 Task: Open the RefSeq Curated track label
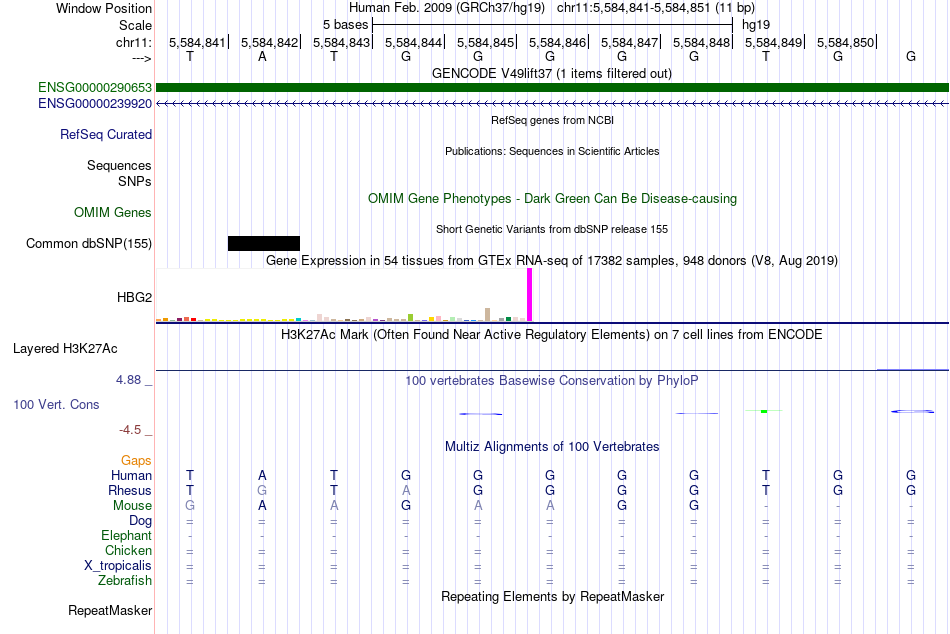105,135
